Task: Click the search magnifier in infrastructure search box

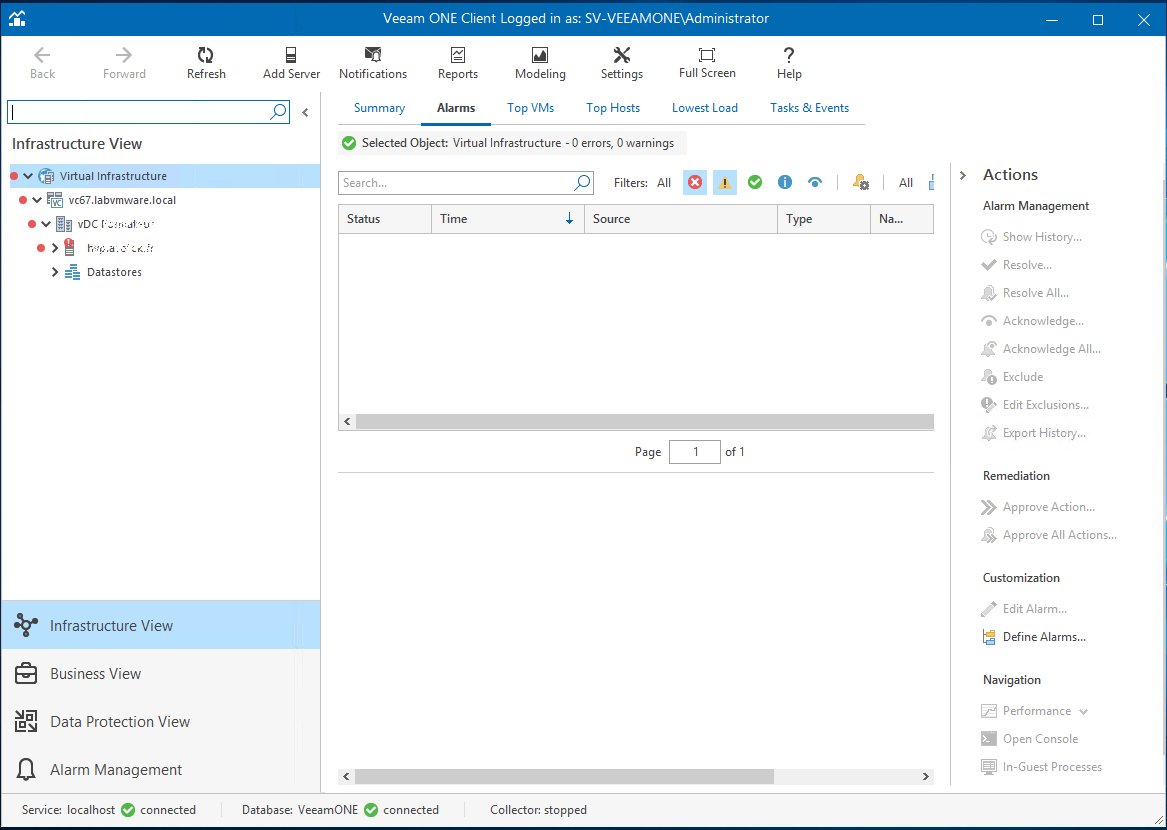Action: click(278, 112)
